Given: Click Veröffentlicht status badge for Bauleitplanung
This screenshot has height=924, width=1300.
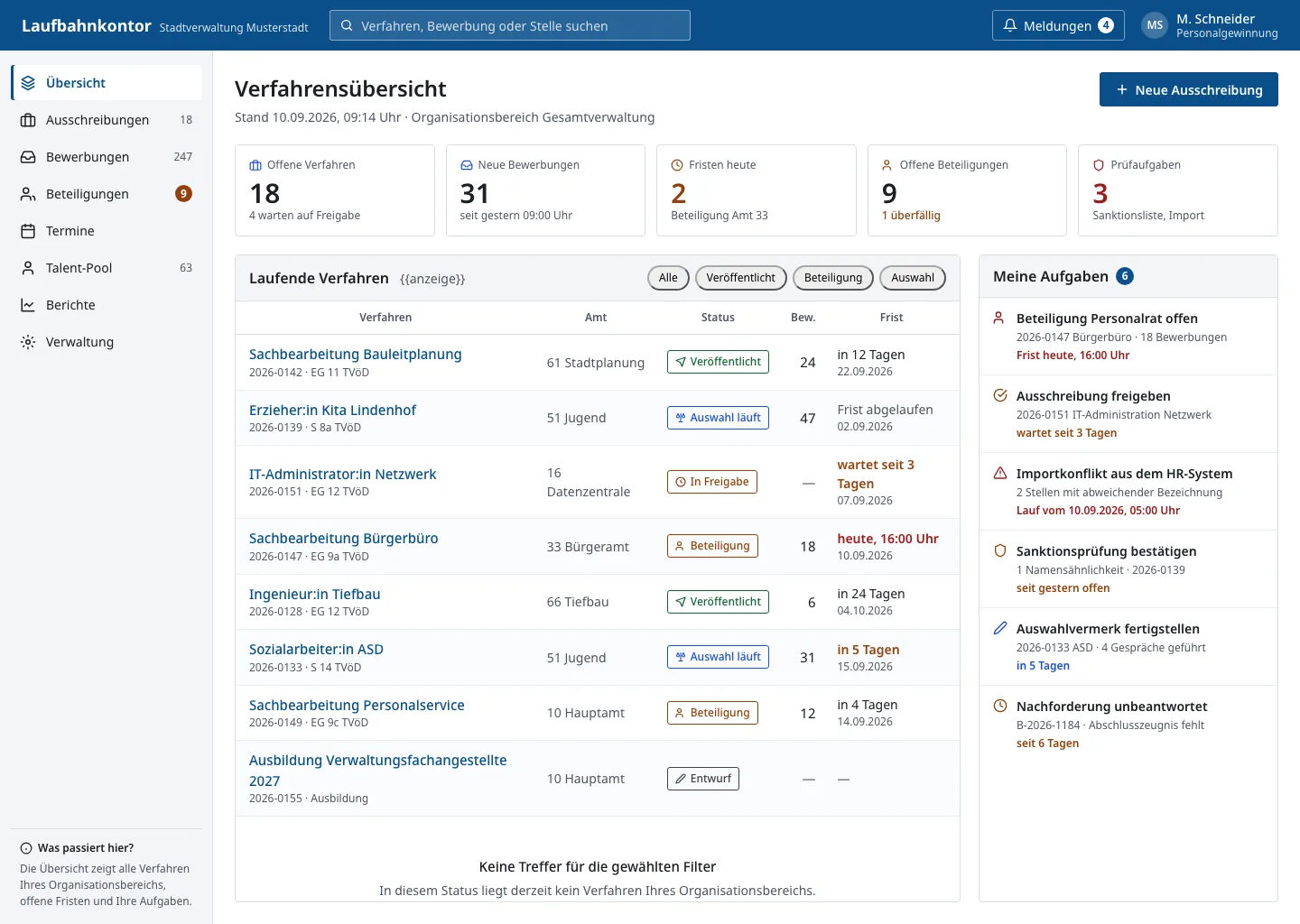Looking at the screenshot, I should [x=718, y=362].
